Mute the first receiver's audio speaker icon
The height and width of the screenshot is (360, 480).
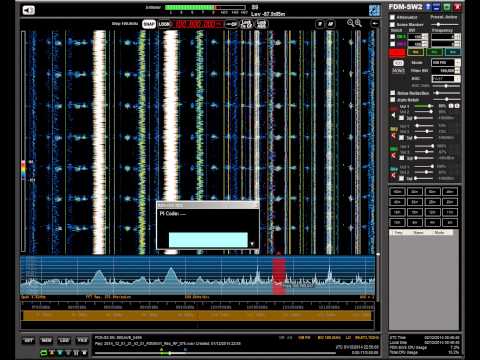(x=394, y=116)
